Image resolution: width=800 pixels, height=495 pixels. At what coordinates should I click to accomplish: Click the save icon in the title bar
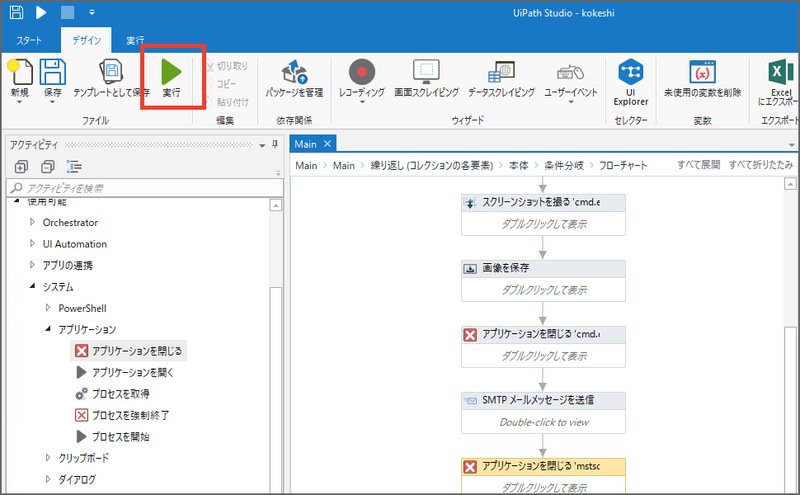point(16,12)
